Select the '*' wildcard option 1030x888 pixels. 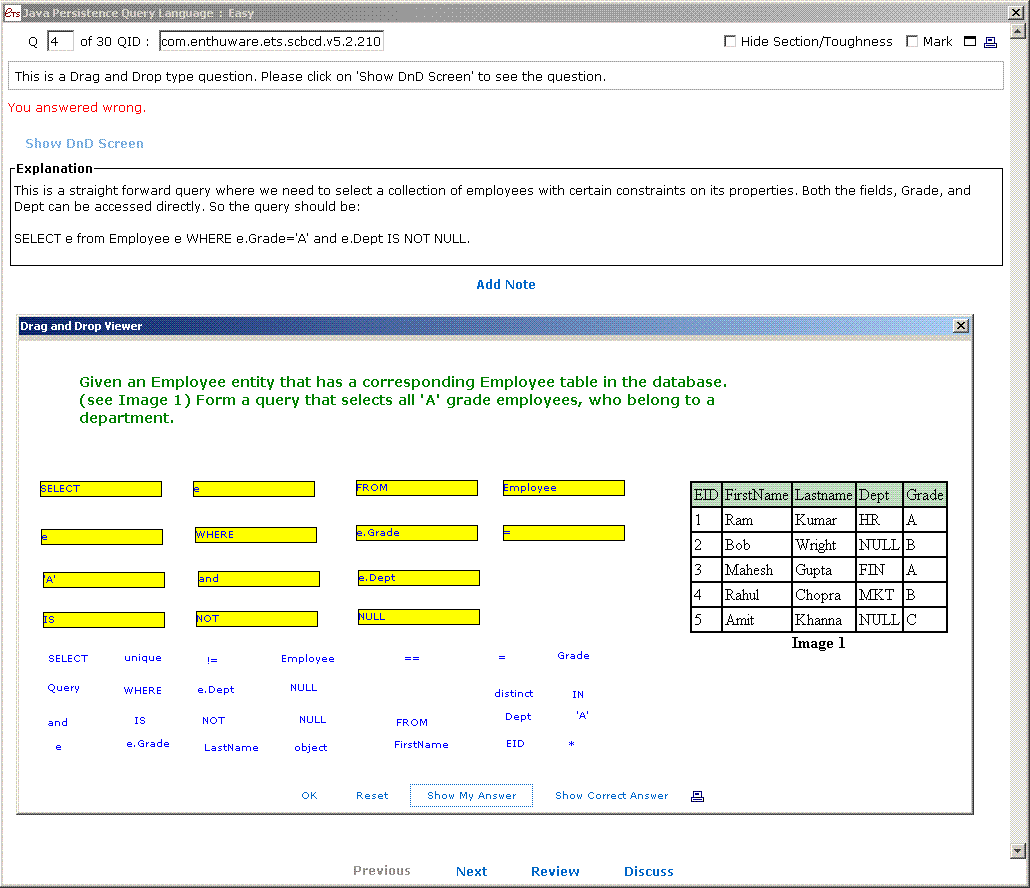[571, 744]
